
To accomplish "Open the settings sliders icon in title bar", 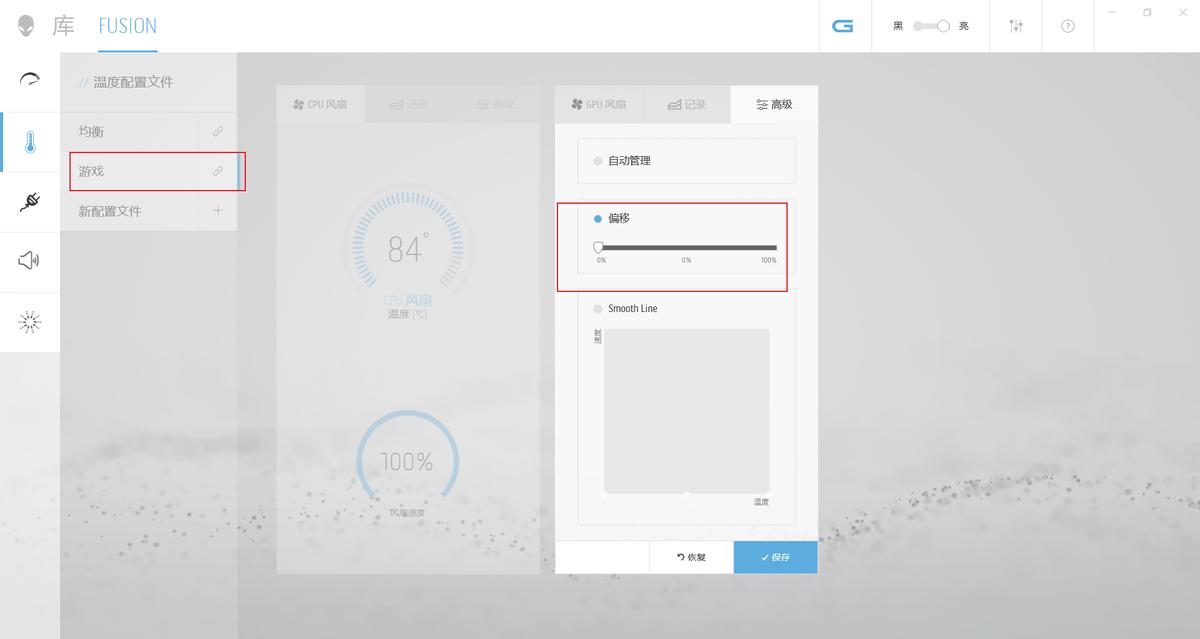I will tap(1016, 26).
